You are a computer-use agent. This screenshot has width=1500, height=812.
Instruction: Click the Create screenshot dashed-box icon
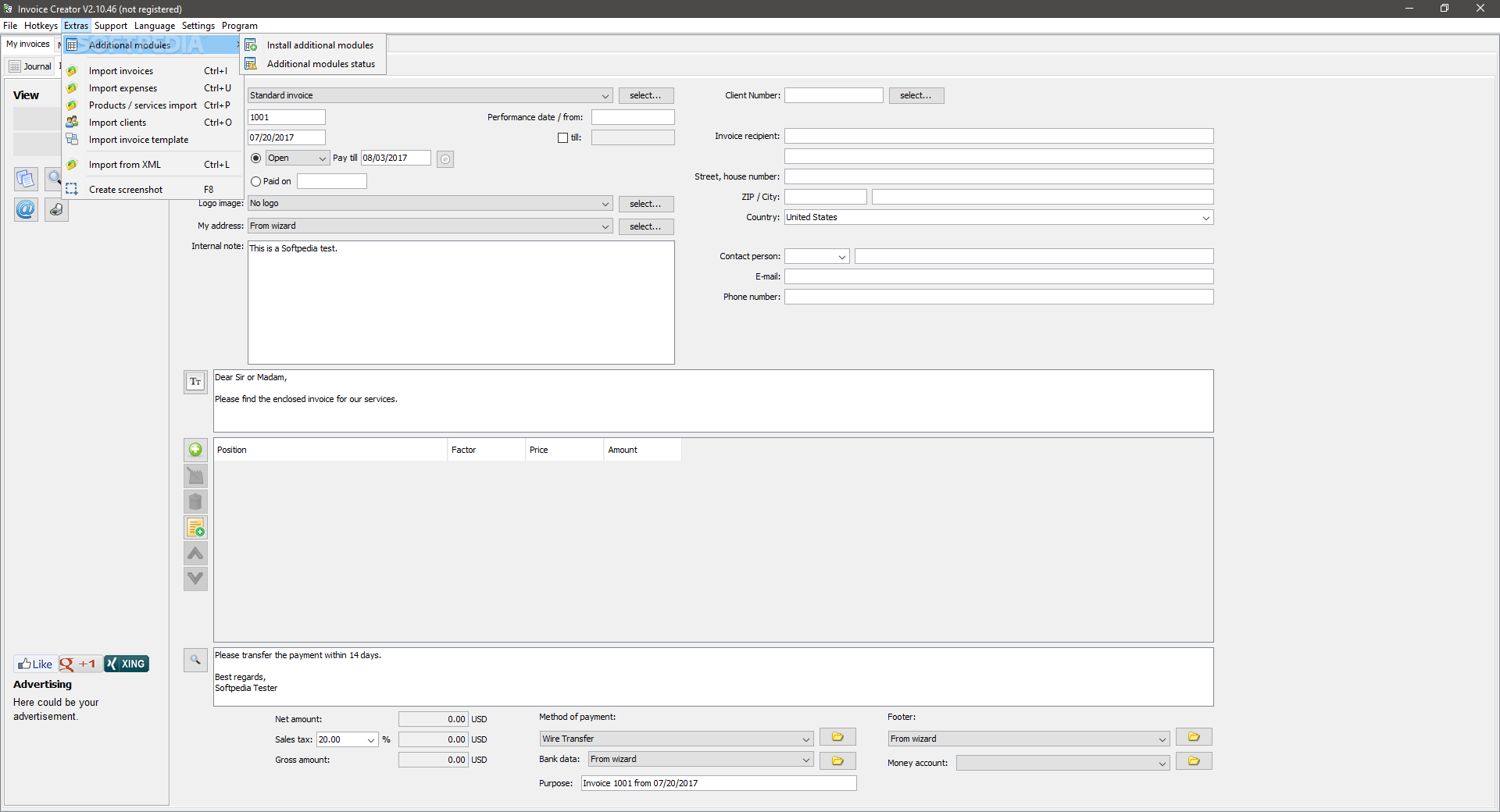[72, 189]
